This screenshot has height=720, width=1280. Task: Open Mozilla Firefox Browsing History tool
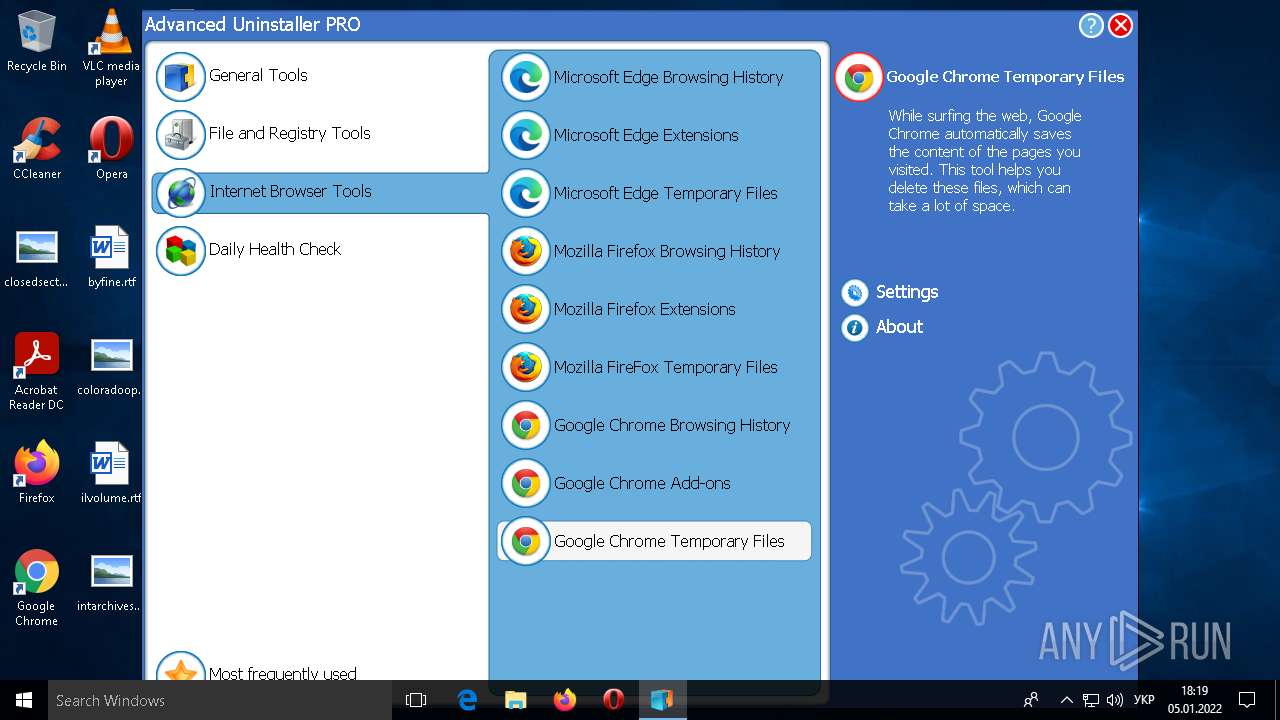click(667, 251)
